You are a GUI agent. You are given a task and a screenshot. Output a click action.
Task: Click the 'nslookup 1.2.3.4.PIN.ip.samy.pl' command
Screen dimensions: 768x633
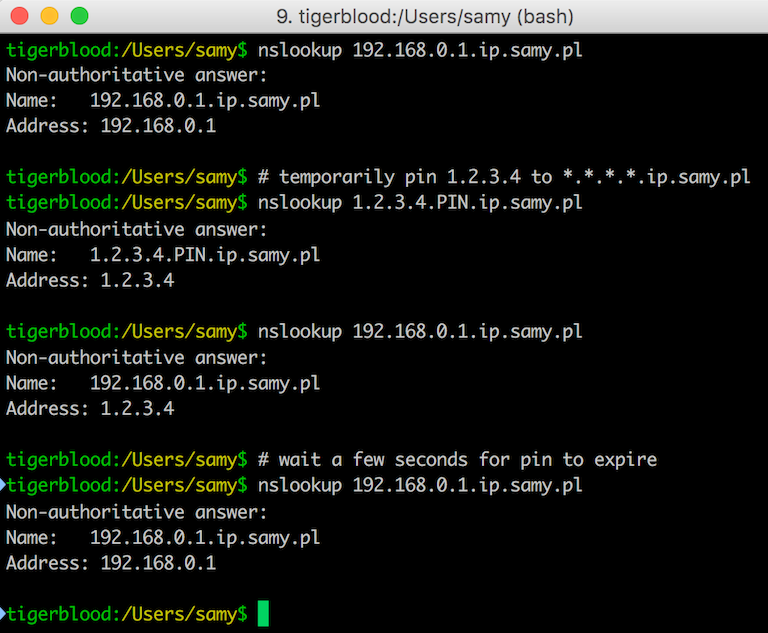tap(420, 203)
